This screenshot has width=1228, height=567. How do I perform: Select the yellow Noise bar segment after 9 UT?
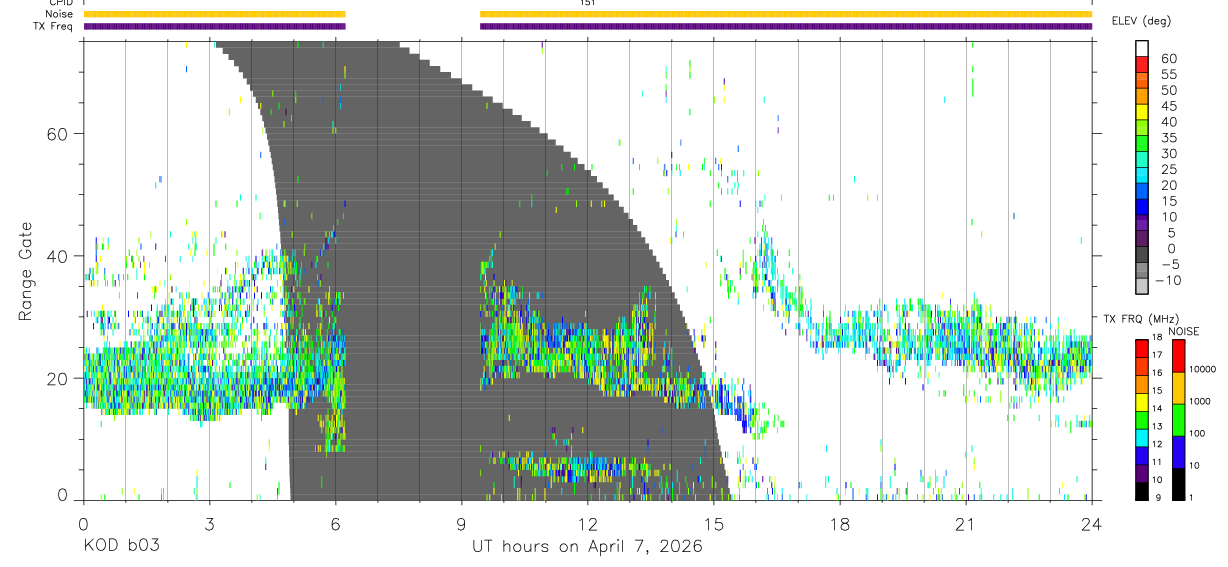[786, 14]
